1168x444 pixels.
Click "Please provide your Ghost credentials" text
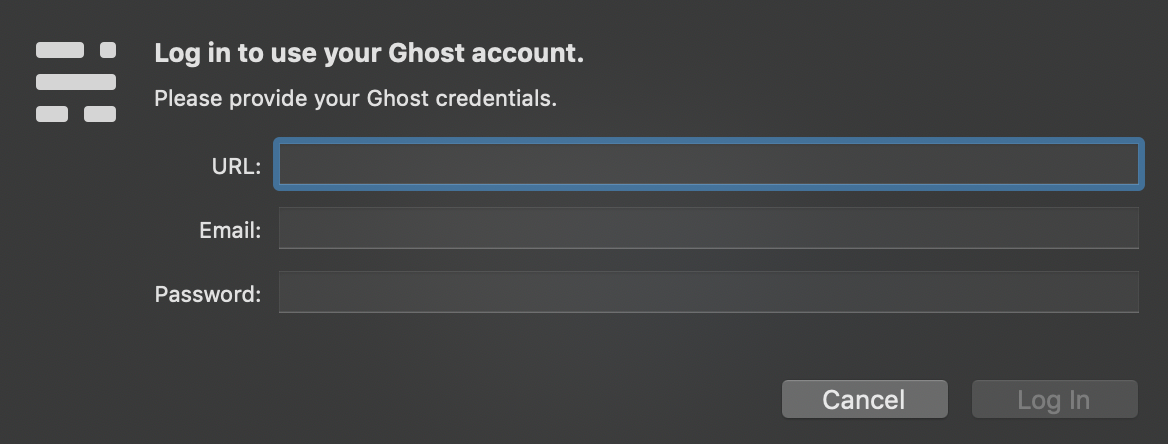pos(355,100)
